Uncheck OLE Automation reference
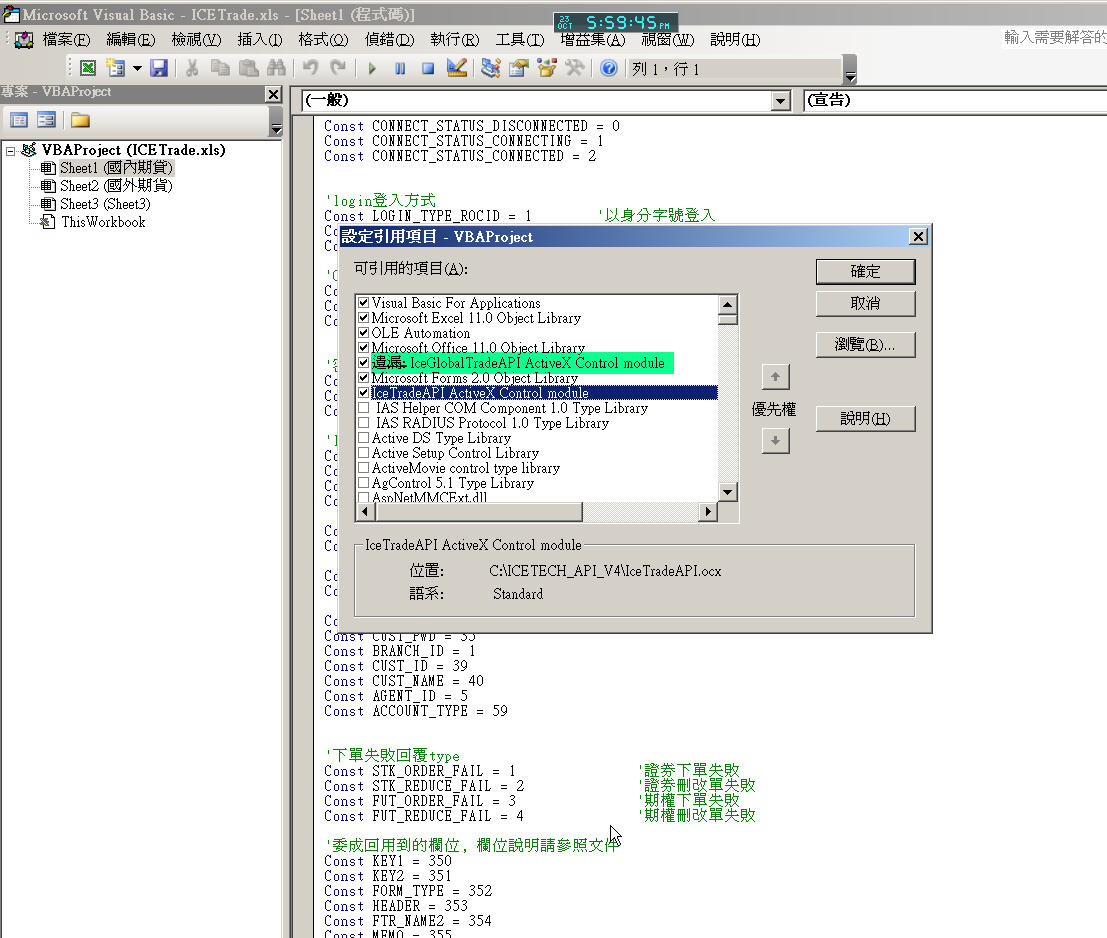 (364, 332)
